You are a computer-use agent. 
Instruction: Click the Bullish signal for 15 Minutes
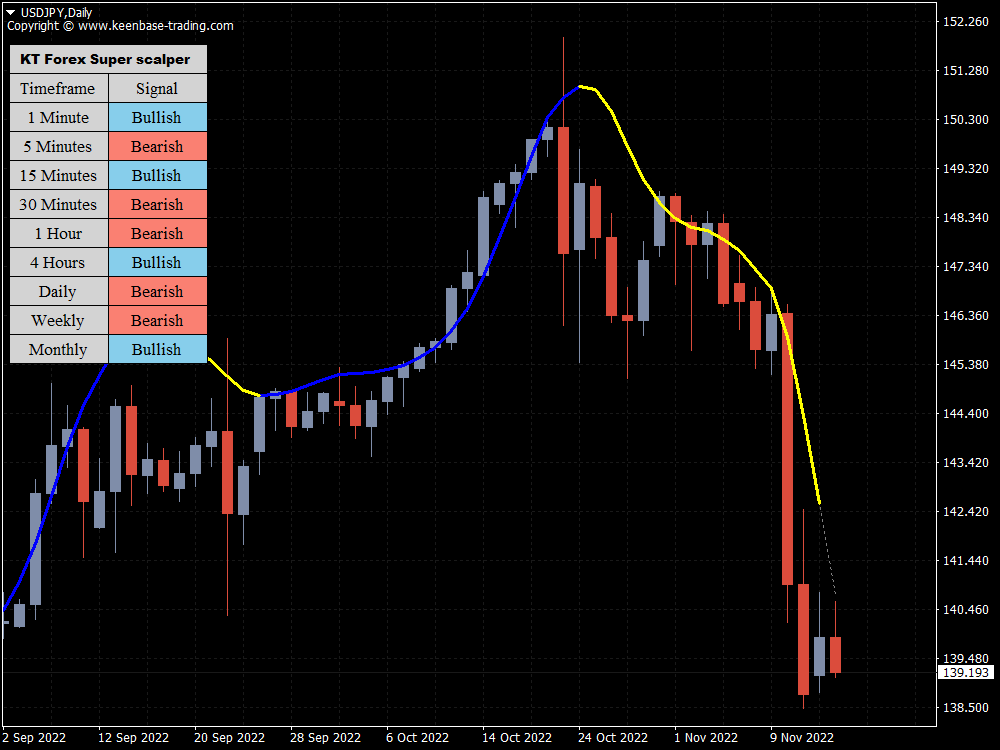pos(158,175)
